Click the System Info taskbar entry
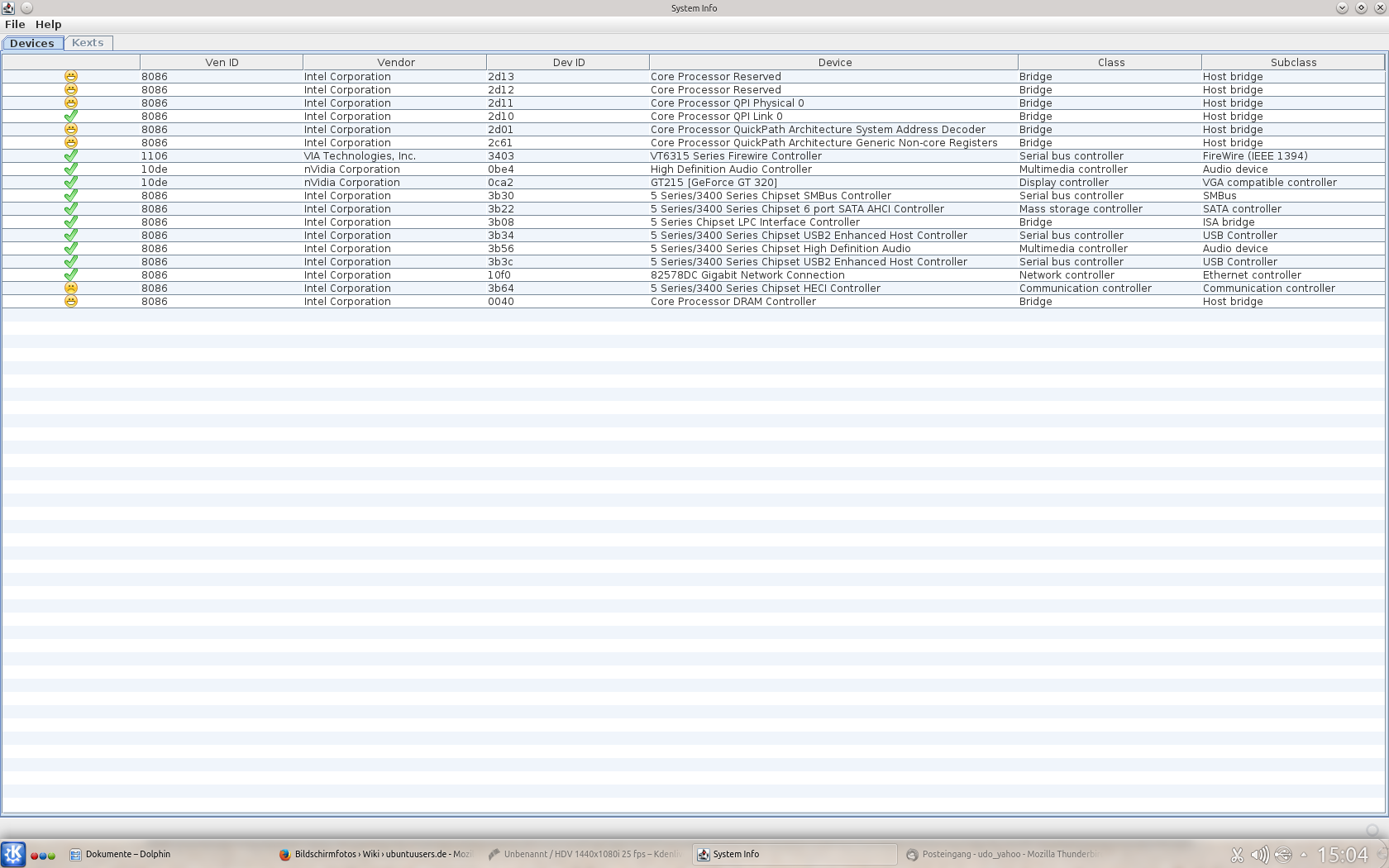 coord(795,855)
